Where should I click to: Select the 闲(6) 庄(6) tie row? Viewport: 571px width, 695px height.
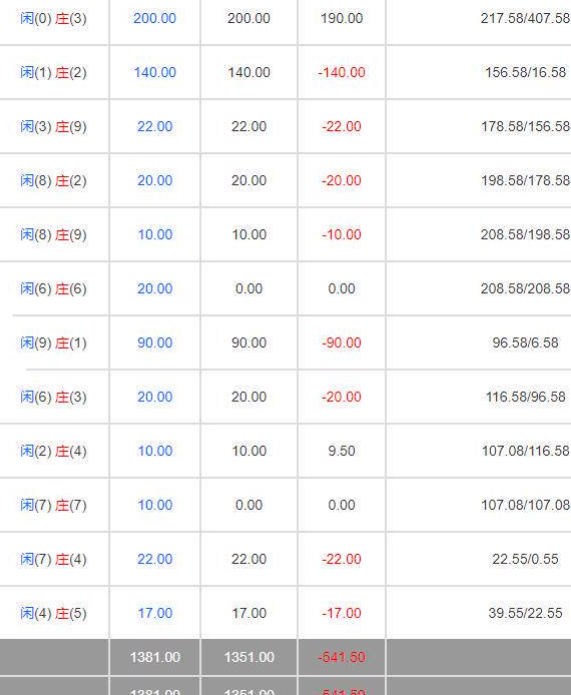click(286, 289)
